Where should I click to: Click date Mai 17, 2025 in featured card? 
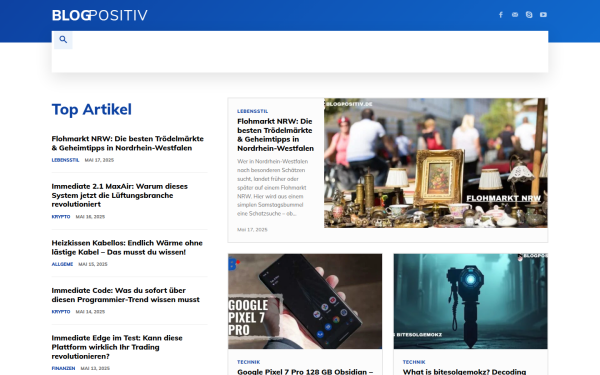point(252,230)
